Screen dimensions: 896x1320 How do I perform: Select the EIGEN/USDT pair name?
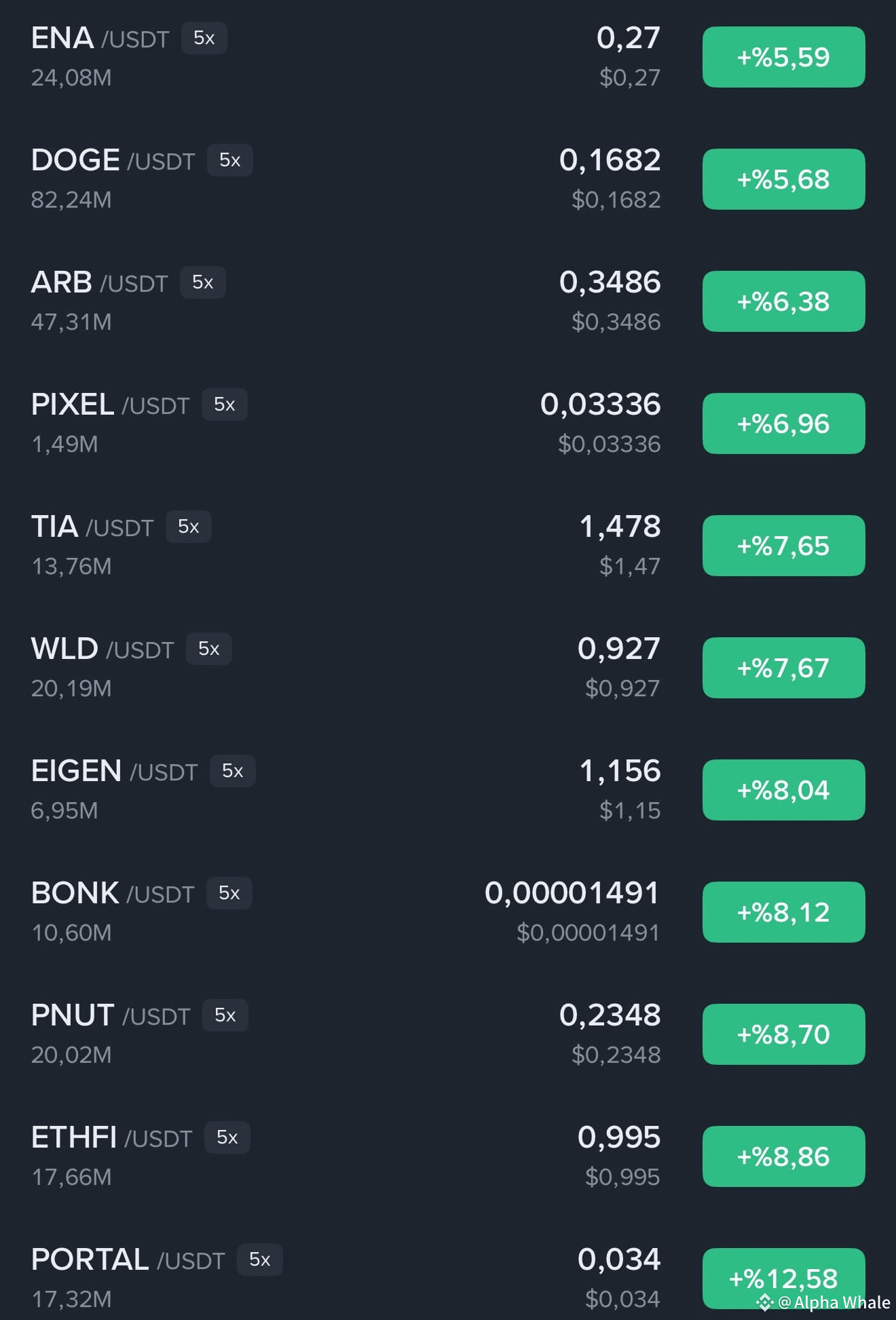pos(114,771)
